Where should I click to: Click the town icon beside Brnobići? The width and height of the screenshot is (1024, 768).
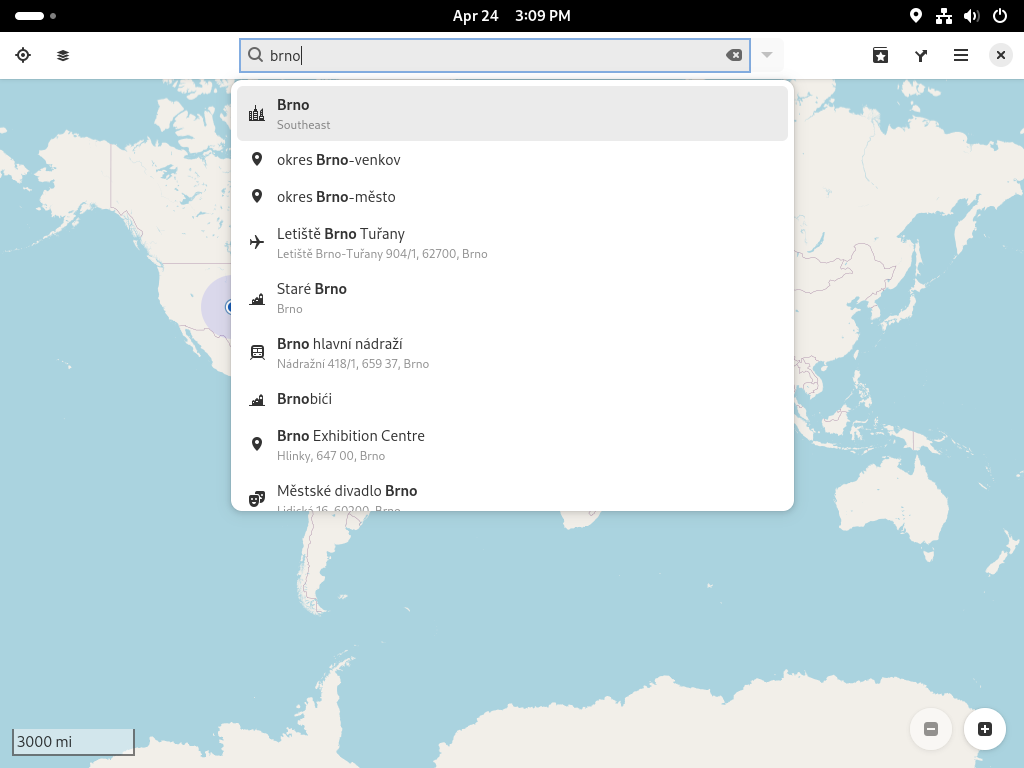pos(257,400)
